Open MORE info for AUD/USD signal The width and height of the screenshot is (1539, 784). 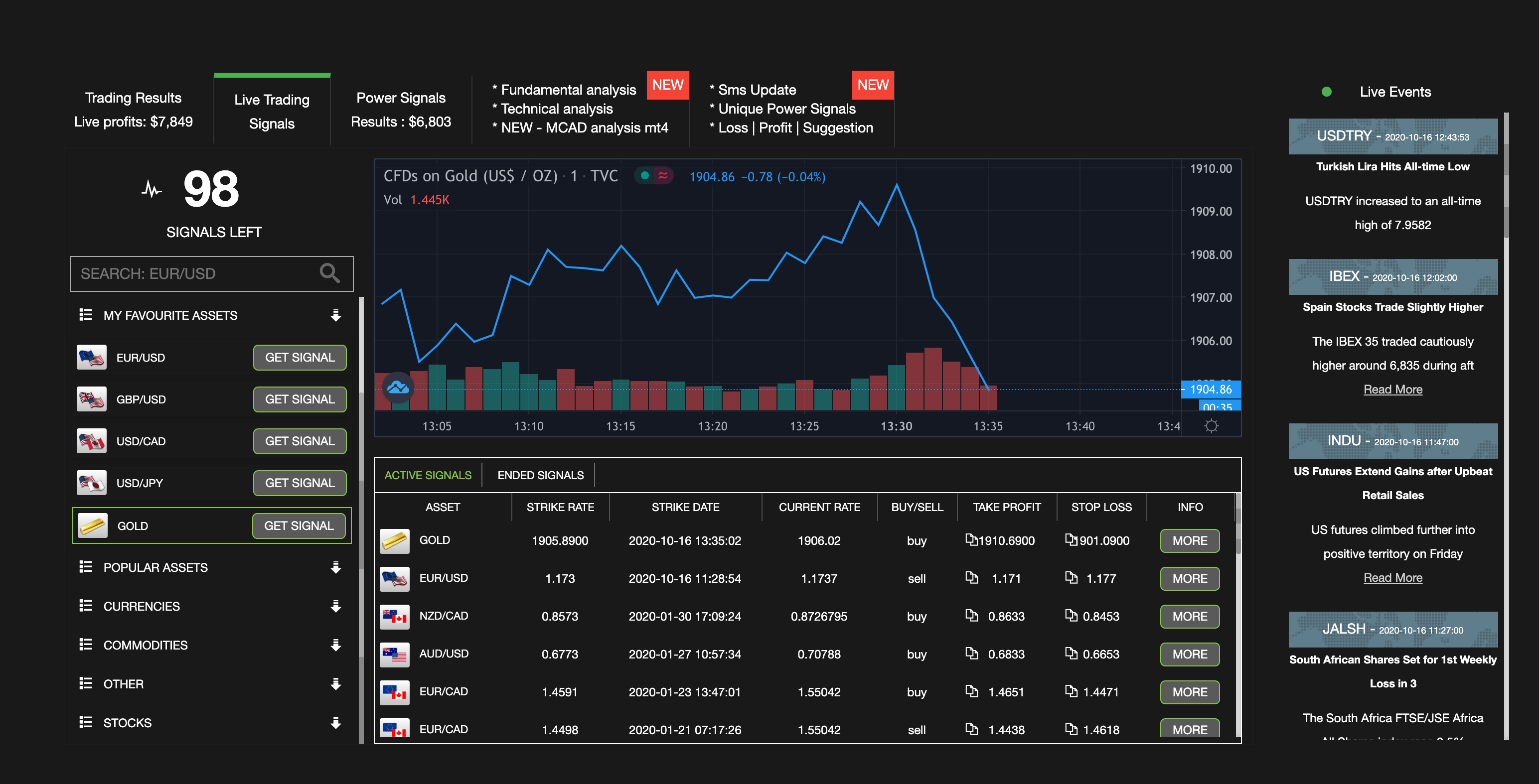[1190, 654]
